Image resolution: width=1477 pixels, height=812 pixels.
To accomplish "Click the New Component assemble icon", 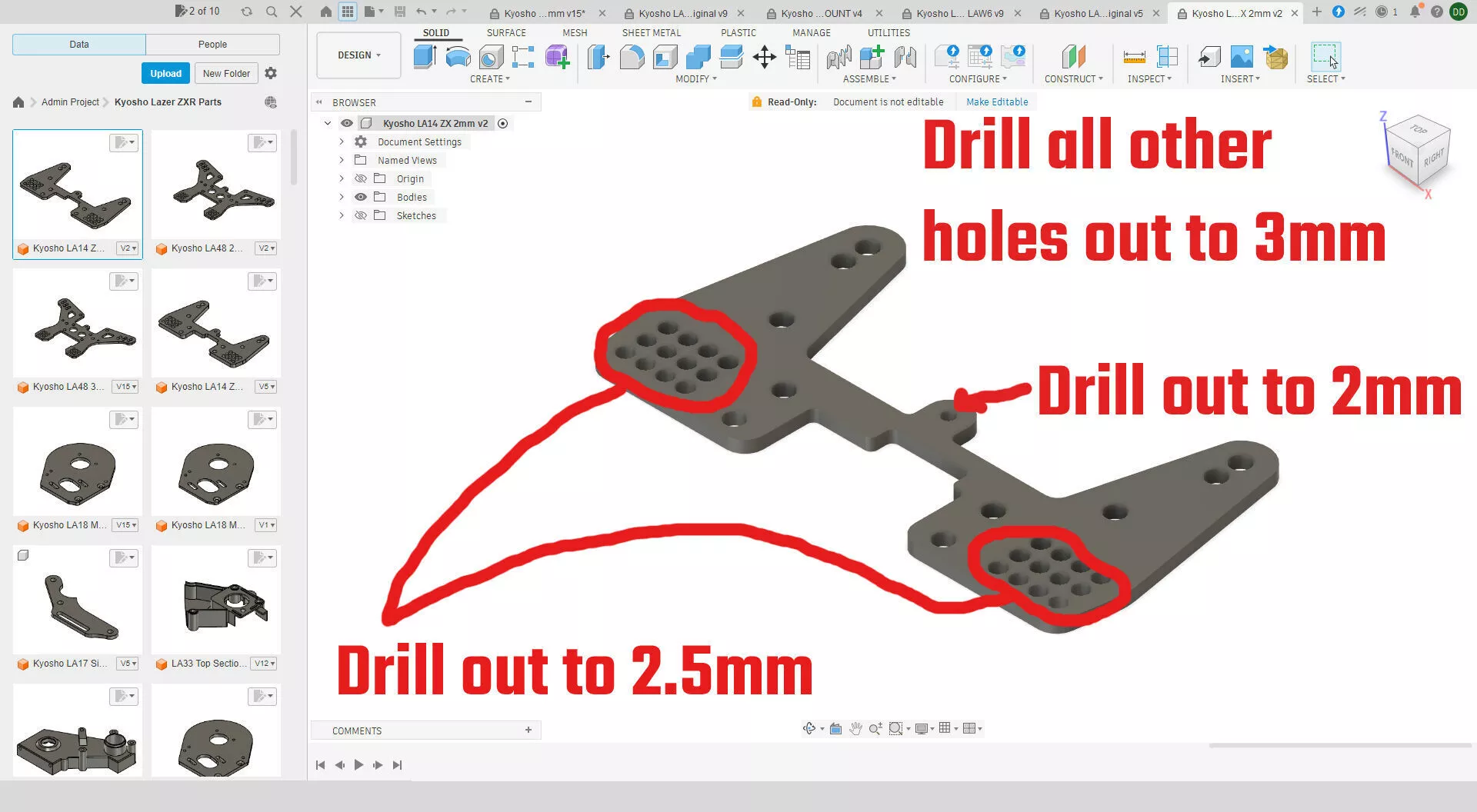I will pos(872,57).
